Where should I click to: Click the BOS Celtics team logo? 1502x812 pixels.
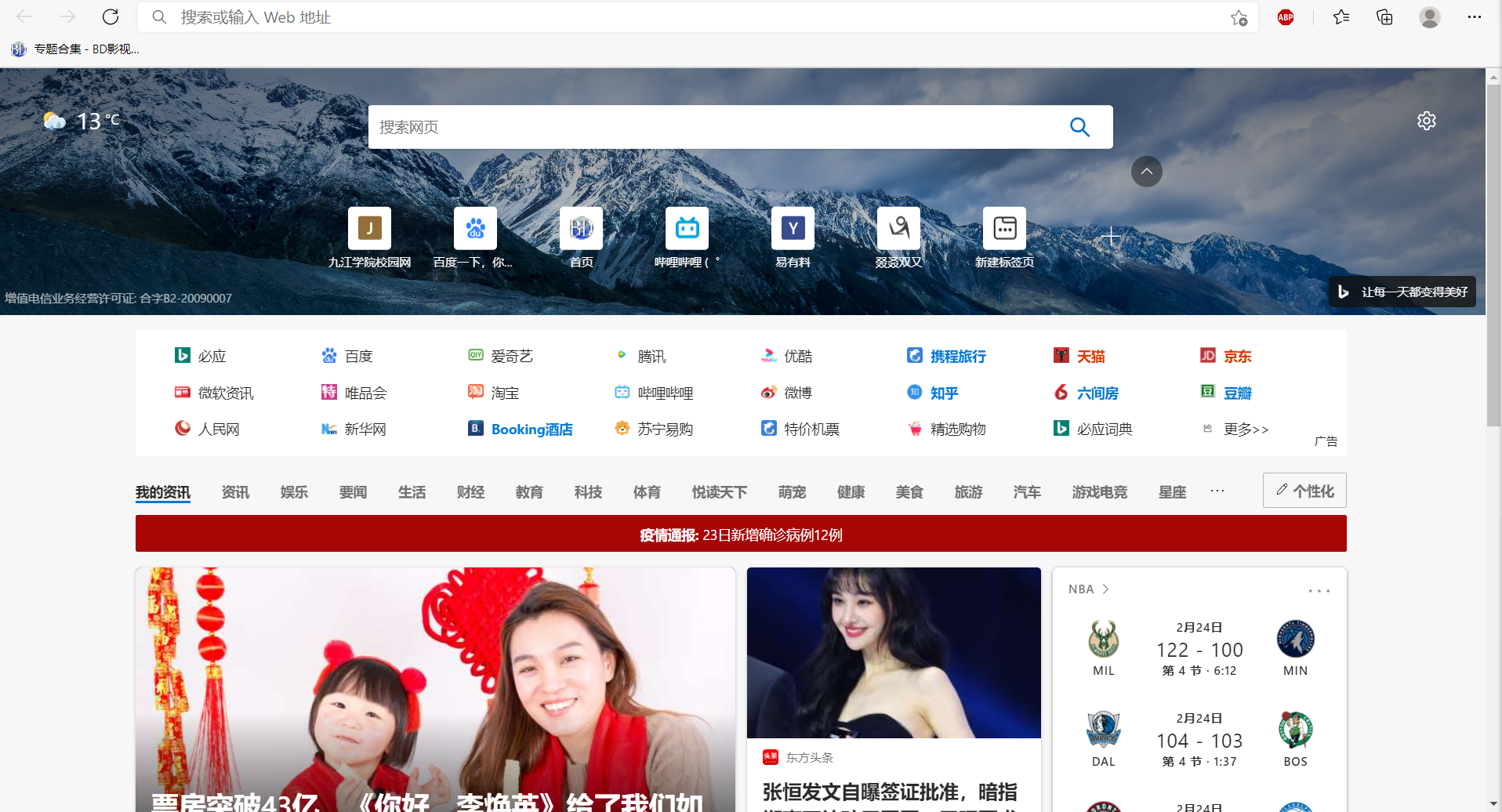1296,730
